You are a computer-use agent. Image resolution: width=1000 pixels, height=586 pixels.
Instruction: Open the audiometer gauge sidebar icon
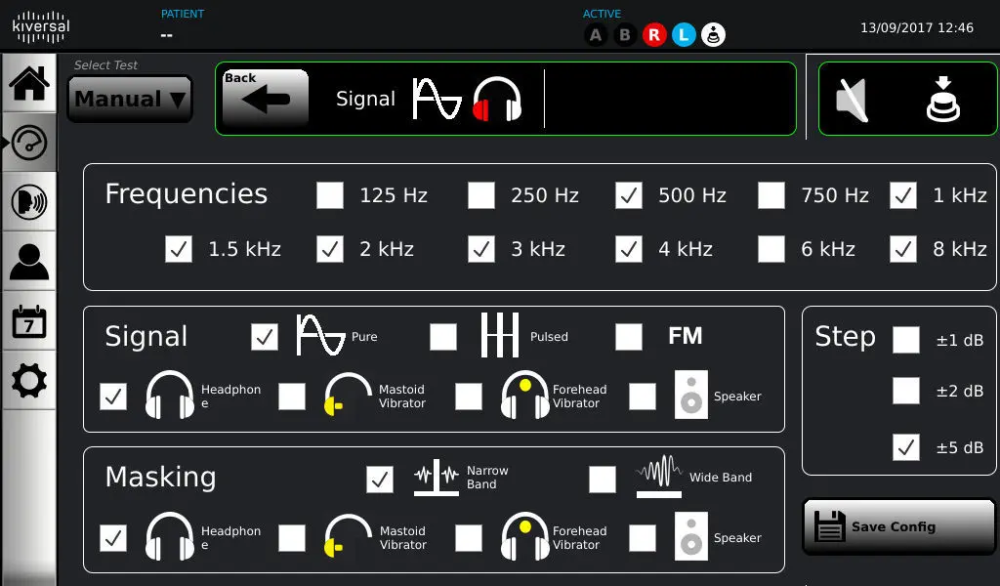point(29,143)
